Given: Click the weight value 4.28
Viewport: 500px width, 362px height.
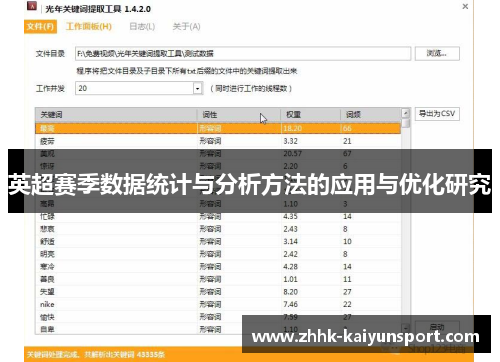Looking at the screenshot, I should tap(290, 267).
